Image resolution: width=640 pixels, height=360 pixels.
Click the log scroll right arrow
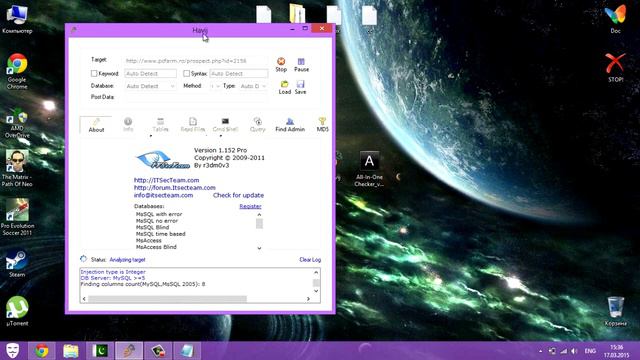308,299
